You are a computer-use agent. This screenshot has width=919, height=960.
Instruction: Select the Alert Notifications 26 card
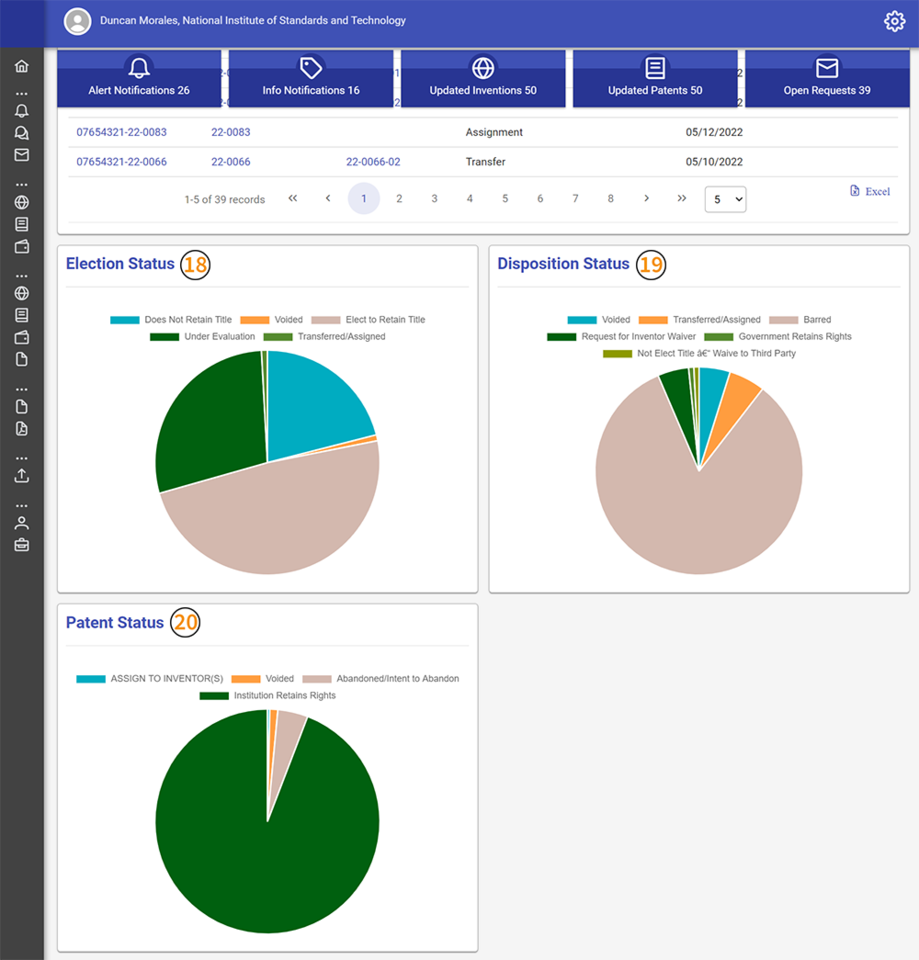[139, 78]
